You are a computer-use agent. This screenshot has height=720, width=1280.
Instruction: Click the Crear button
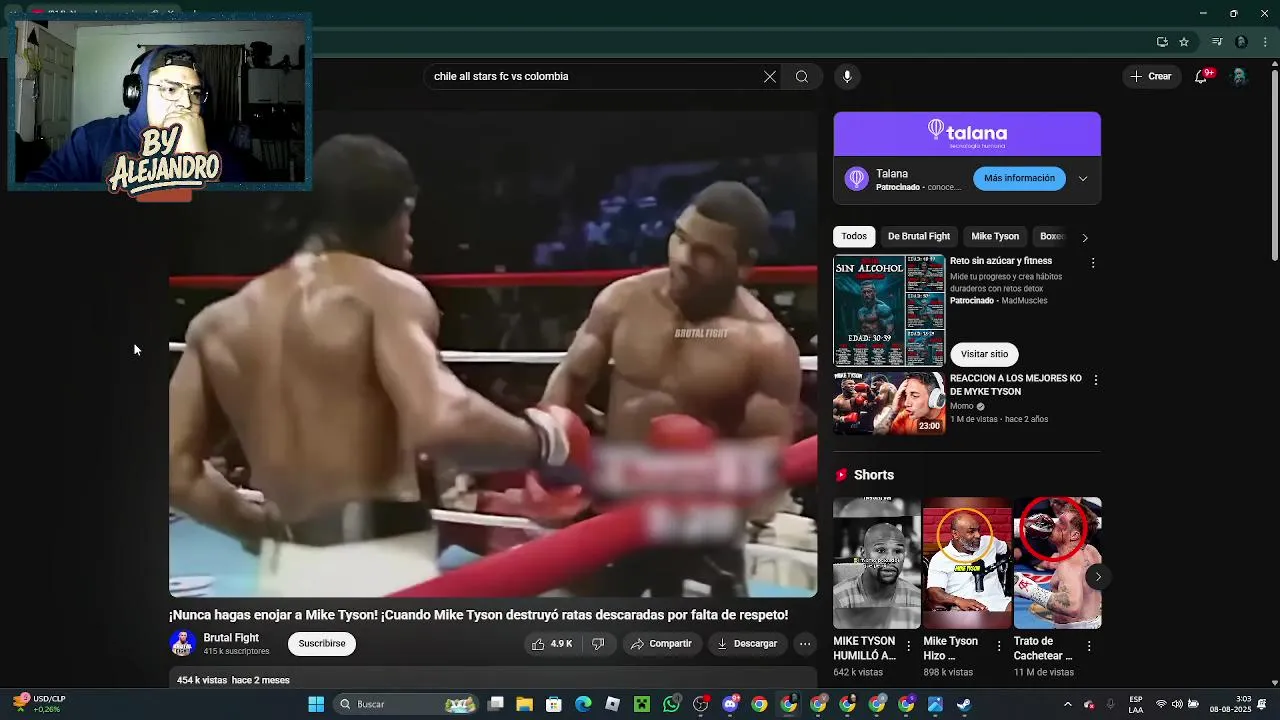coord(1151,76)
